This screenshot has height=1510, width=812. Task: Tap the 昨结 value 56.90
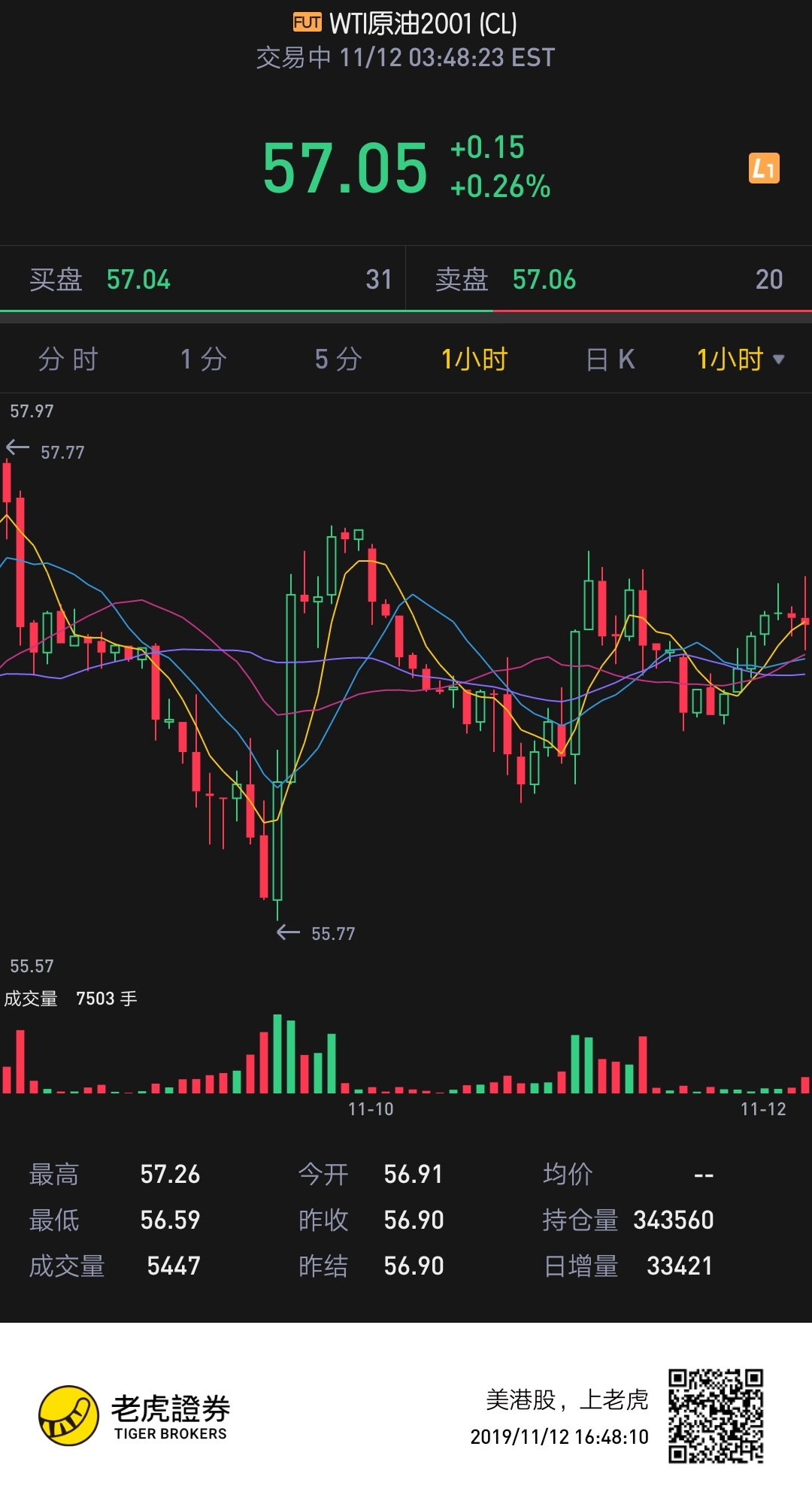414,1266
